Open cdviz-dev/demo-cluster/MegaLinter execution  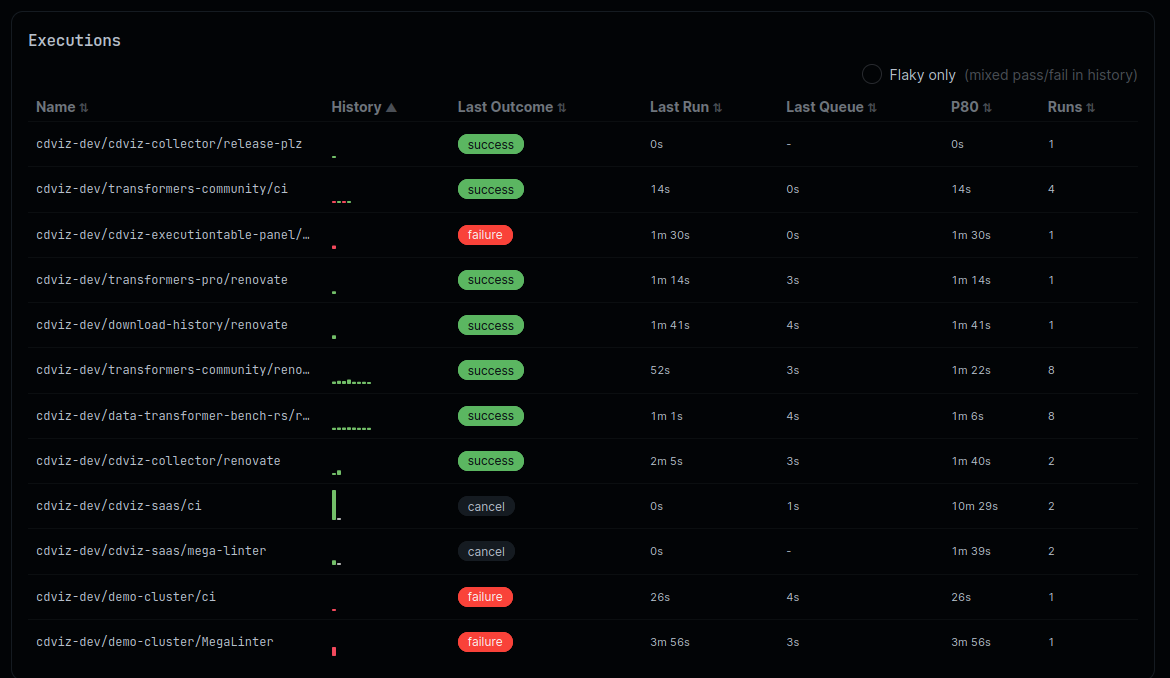[154, 641]
